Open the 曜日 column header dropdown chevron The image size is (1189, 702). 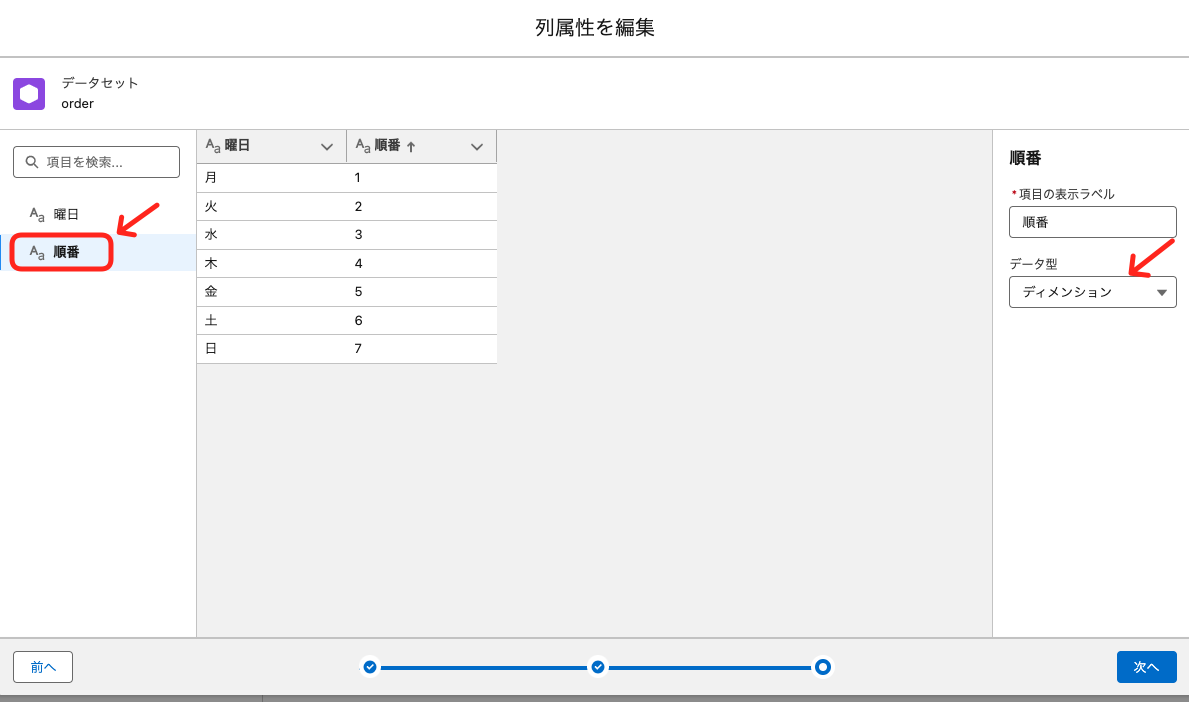click(x=327, y=146)
